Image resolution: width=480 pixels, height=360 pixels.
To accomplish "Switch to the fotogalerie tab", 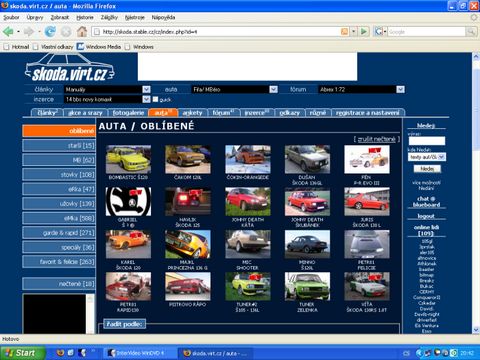I will click(x=128, y=113).
